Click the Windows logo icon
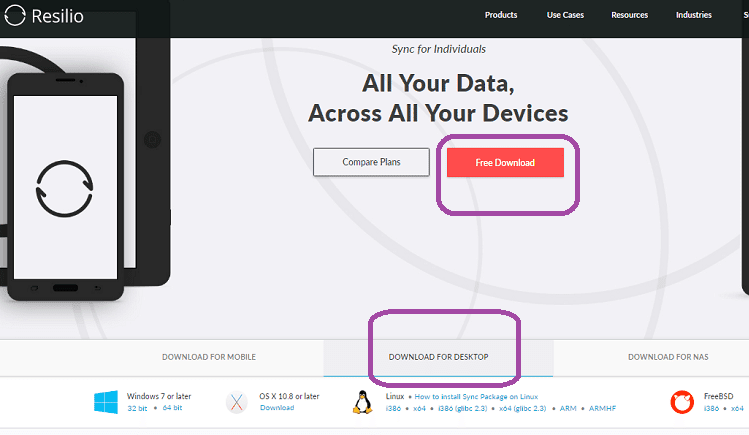The image size is (749, 435). [x=106, y=402]
